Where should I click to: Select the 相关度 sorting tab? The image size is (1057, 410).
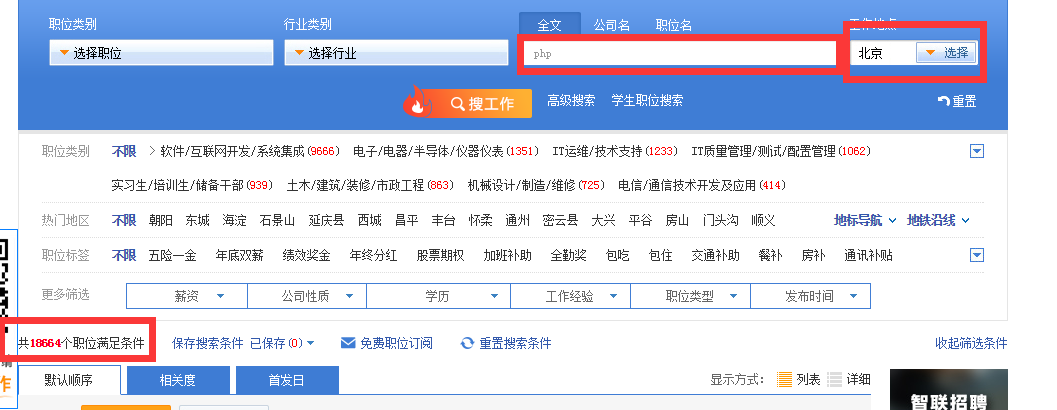(x=177, y=380)
